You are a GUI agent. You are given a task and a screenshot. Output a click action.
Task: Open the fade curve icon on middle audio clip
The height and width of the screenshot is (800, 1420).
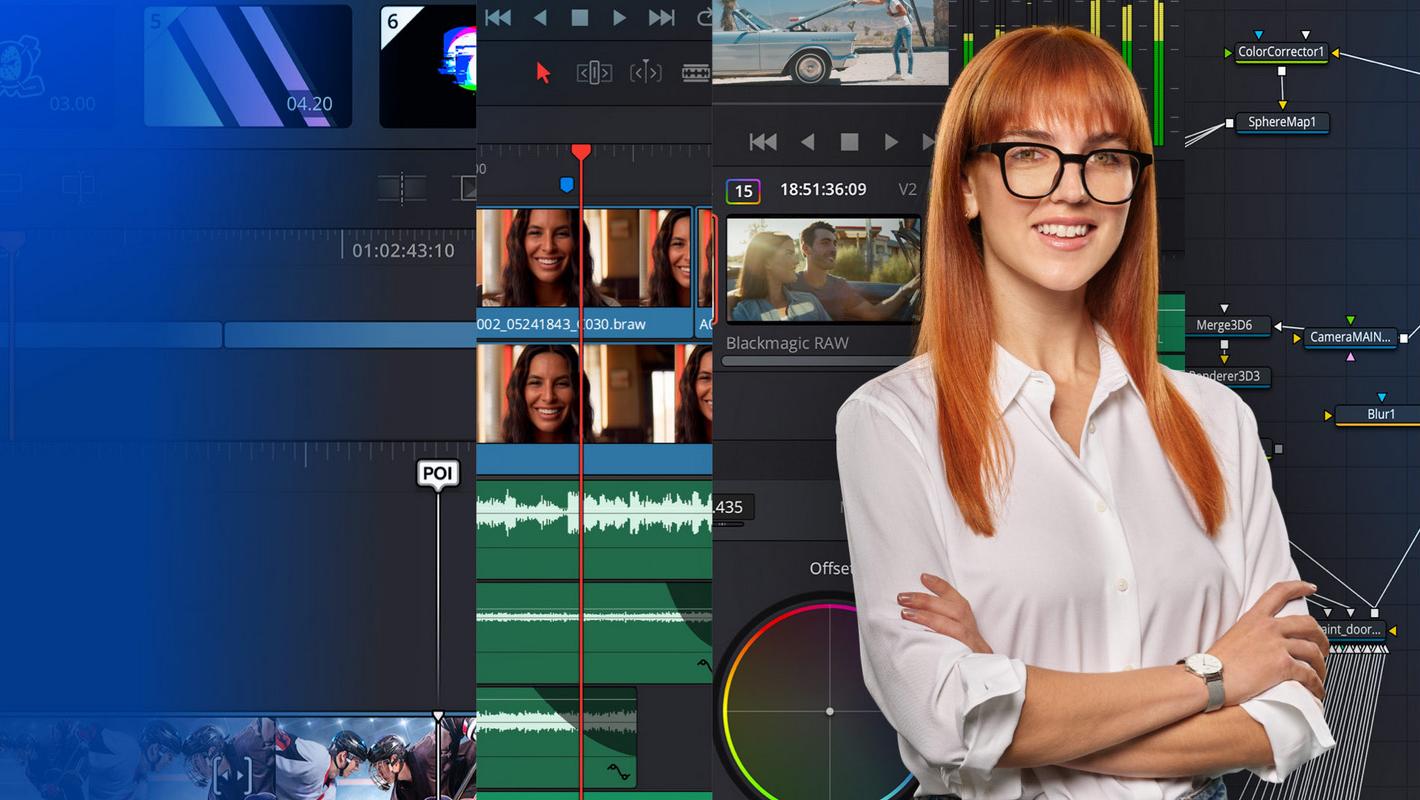click(x=704, y=665)
